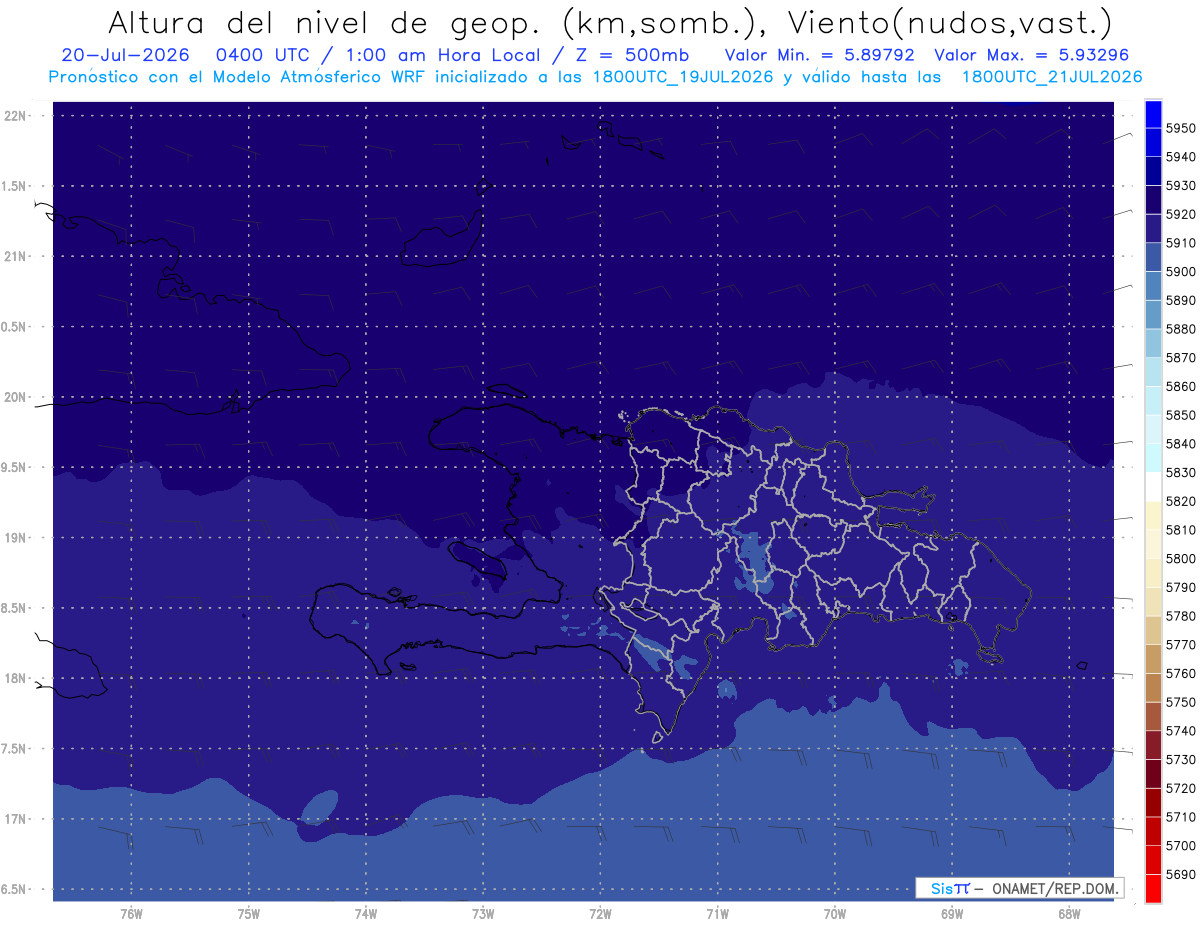Click the '5760' legend value
Screen dimensions: 1200x927
click(x=1181, y=673)
